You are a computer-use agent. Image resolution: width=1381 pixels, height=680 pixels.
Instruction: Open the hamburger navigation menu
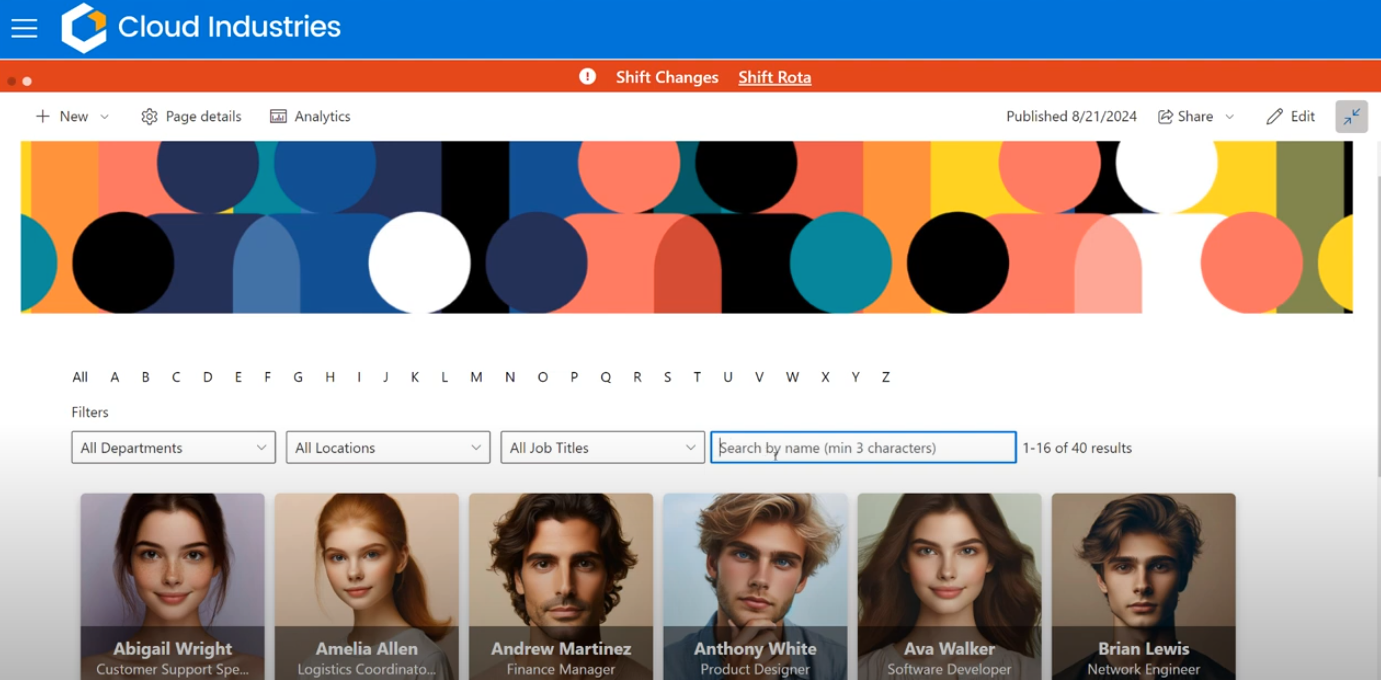click(24, 28)
